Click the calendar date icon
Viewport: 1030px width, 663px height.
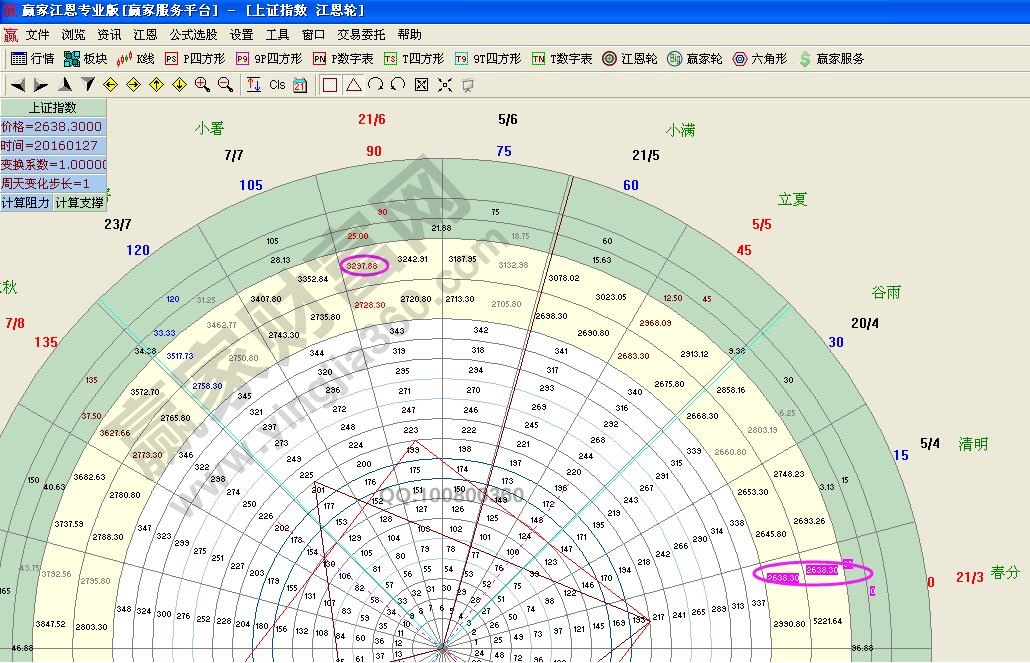(300, 85)
